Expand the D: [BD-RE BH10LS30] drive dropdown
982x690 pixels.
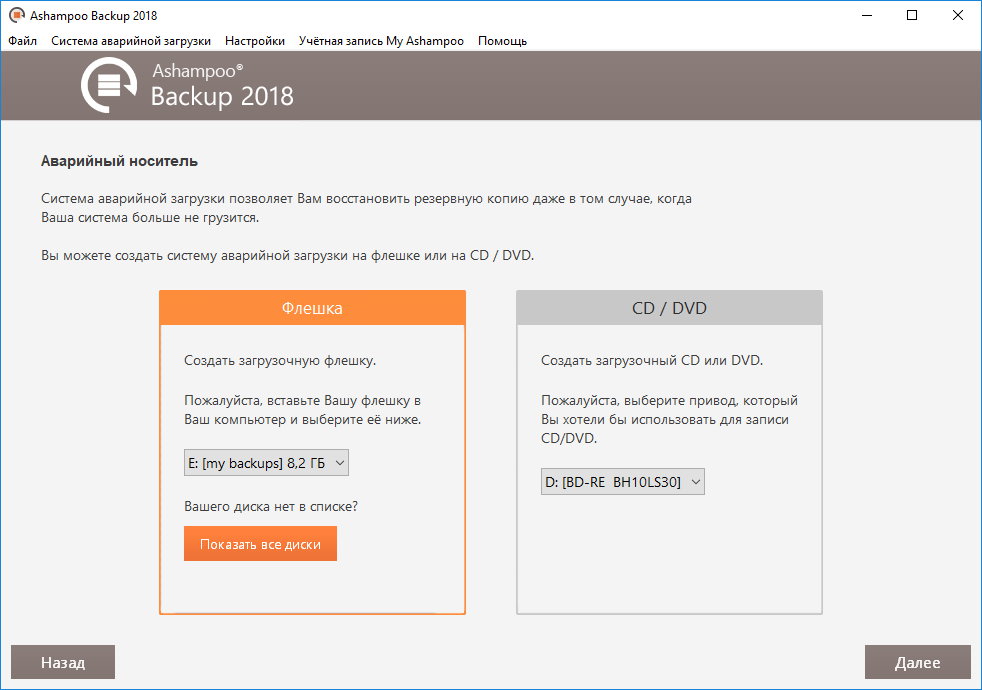click(x=623, y=481)
